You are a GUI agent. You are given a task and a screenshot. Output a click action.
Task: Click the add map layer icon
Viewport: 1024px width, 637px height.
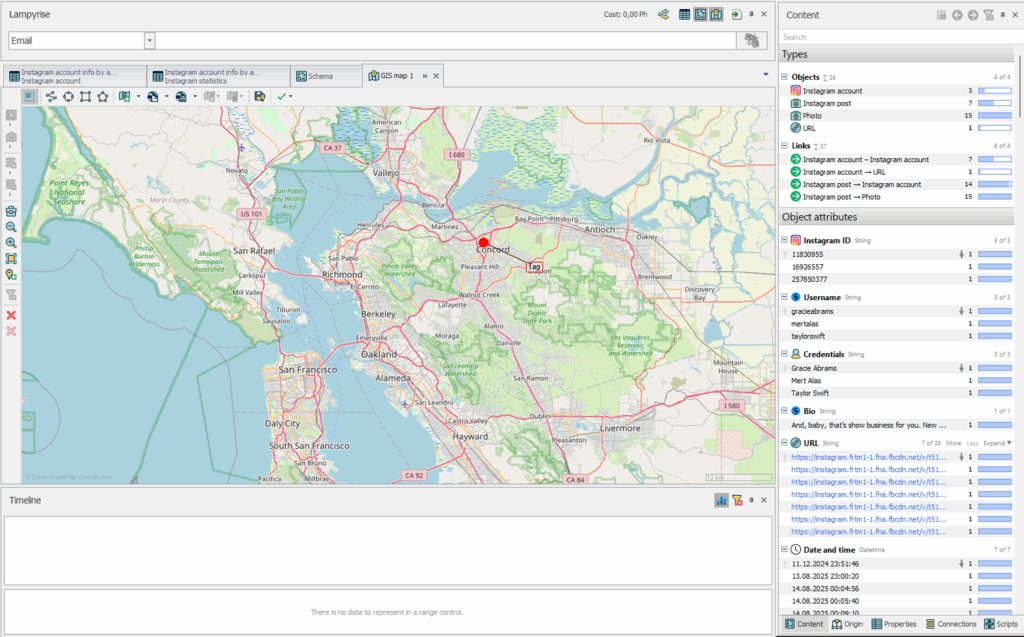point(124,97)
